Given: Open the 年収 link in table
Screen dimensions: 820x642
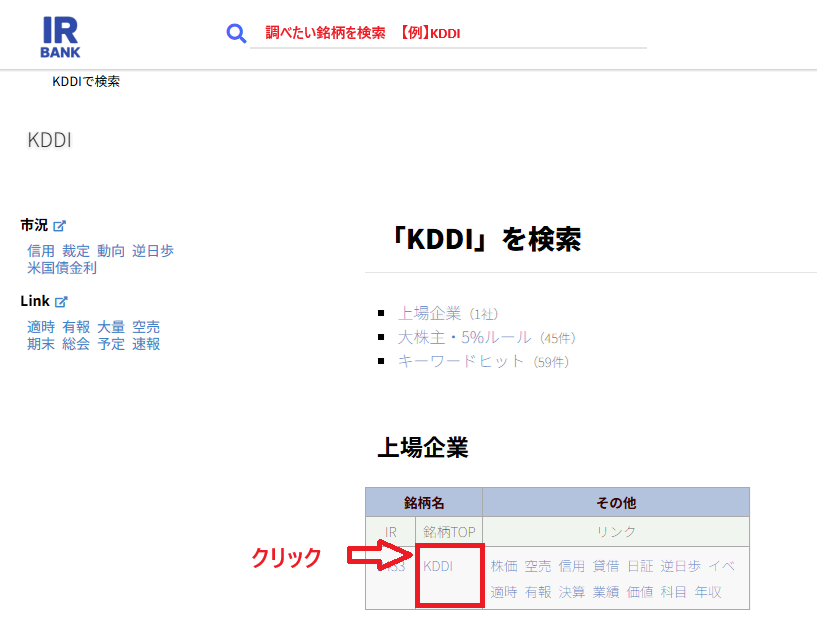Looking at the screenshot, I should pyautogui.click(x=708, y=592).
